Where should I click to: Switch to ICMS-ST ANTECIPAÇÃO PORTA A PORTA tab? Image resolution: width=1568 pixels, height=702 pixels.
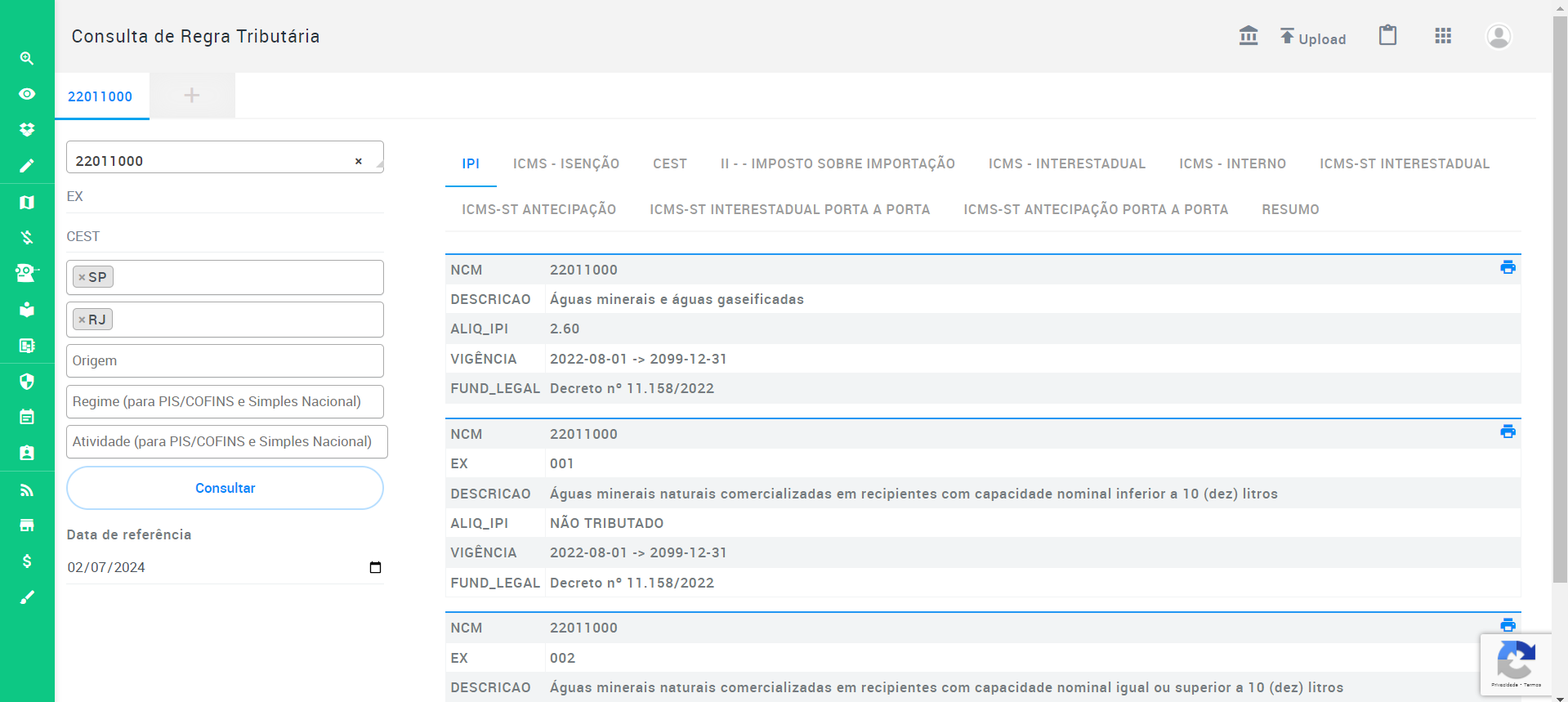click(x=1096, y=209)
